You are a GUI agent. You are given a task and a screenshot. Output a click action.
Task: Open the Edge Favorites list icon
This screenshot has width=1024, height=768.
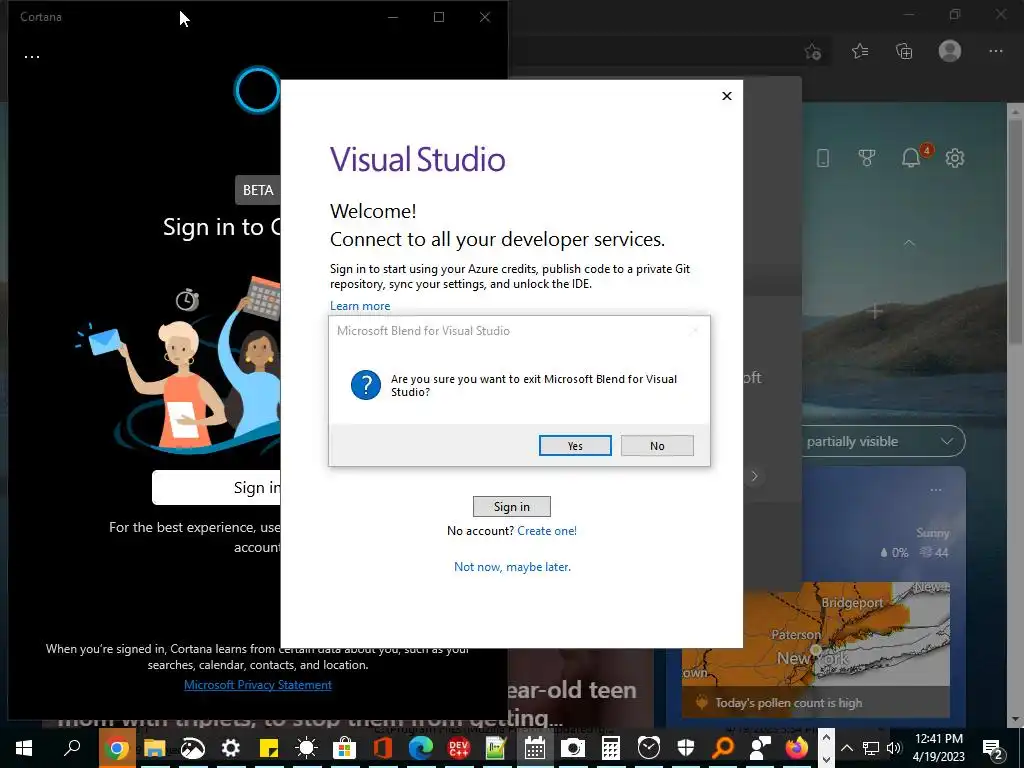[860, 51]
